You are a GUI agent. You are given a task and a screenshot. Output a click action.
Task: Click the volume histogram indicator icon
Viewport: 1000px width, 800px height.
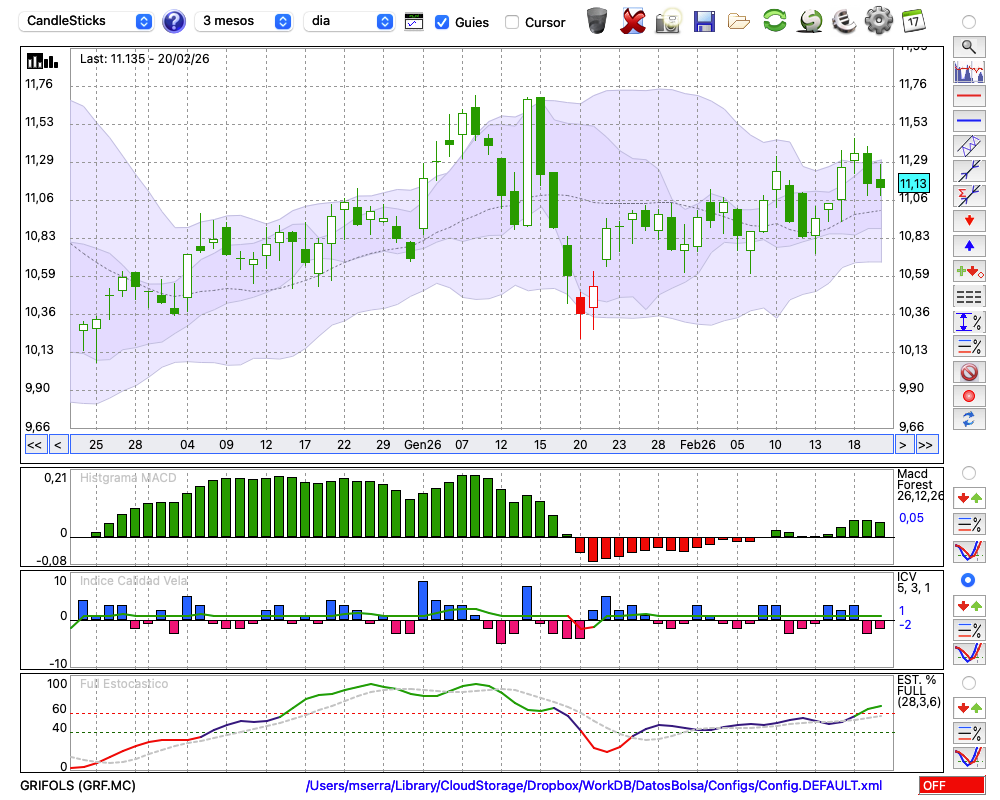pyautogui.click(x=969, y=72)
